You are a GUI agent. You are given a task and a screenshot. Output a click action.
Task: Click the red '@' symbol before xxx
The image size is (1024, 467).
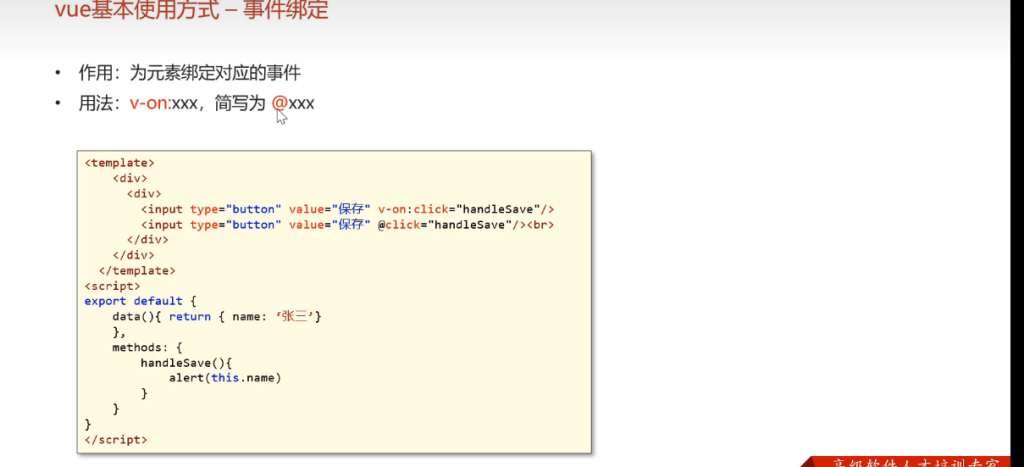pos(279,103)
